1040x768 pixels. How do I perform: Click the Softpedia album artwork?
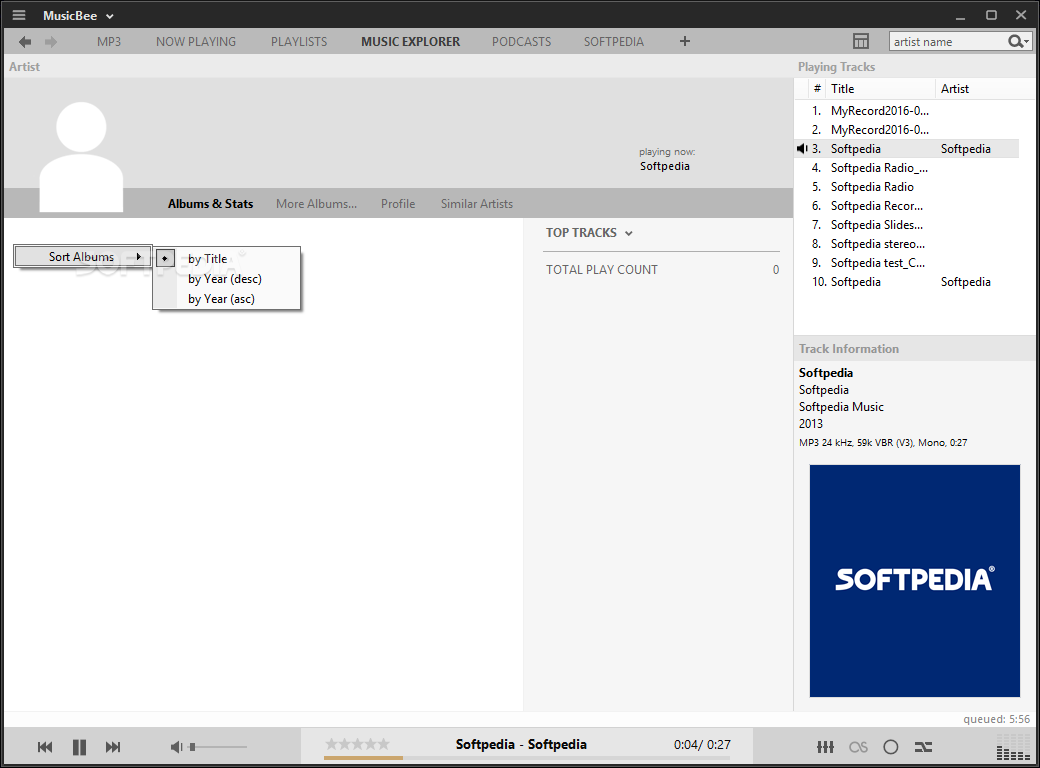click(915, 580)
